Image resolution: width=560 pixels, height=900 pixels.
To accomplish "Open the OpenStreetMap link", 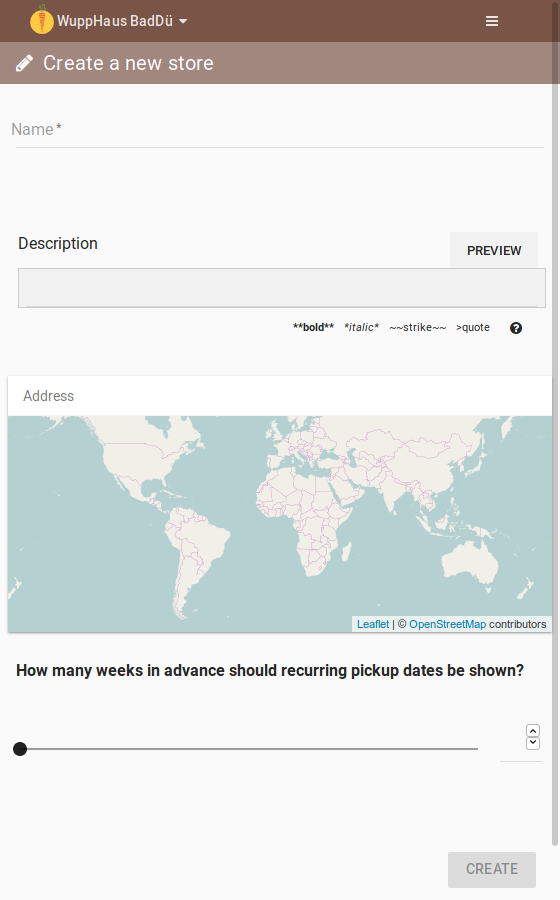I will click(448, 624).
